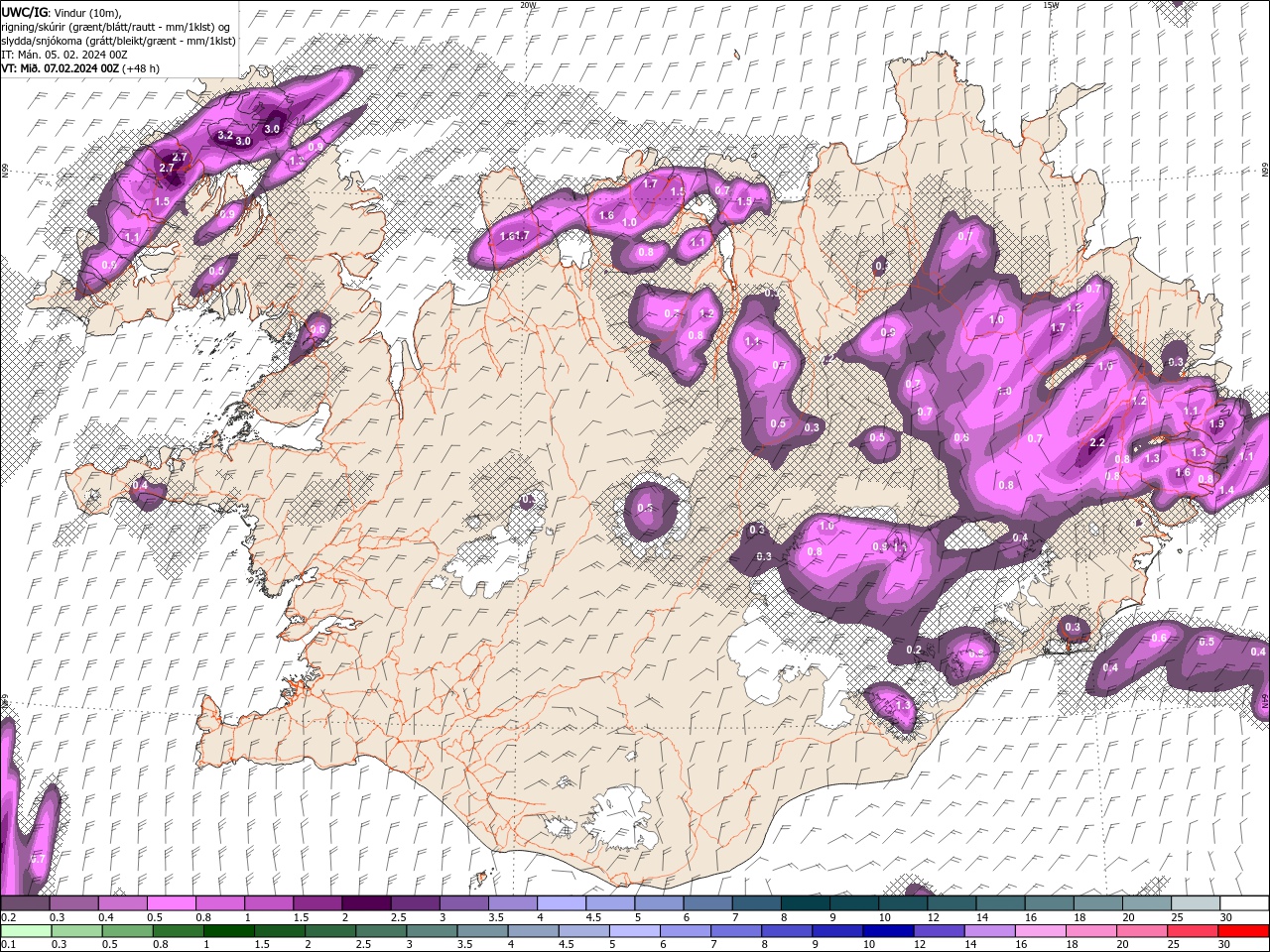Click the 'UWC/IG: Vindur (10m)' title text
Image resolution: width=1270 pixels, height=952 pixels.
point(62,12)
